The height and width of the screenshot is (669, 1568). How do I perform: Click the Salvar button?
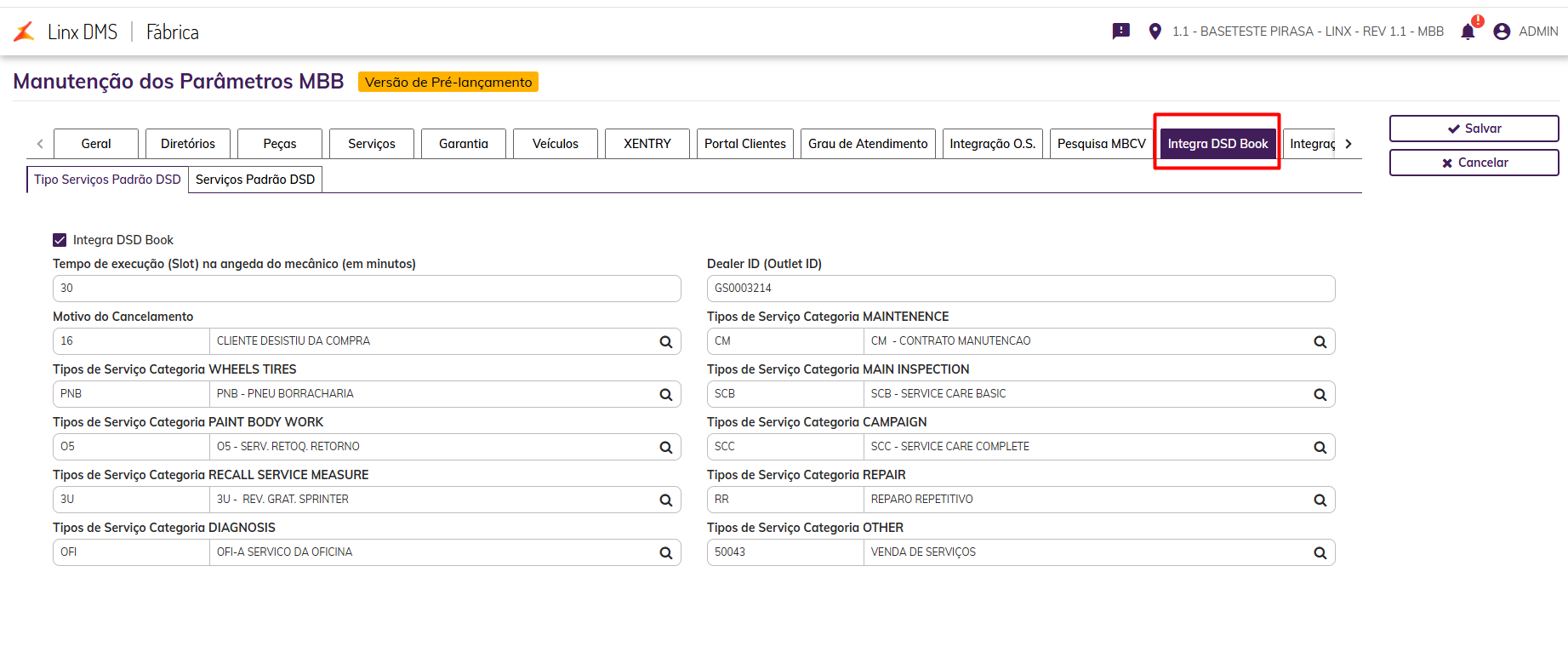[1474, 129]
